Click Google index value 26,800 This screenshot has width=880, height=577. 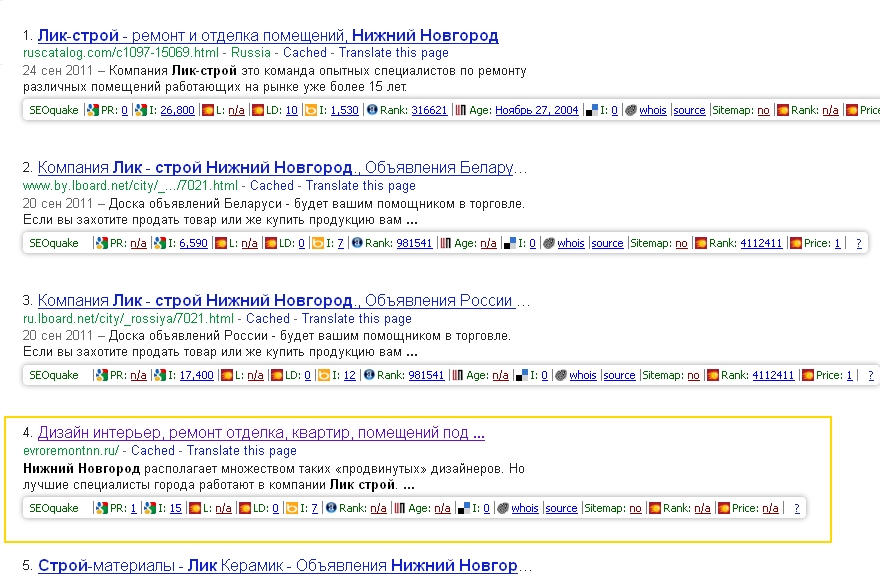(177, 111)
